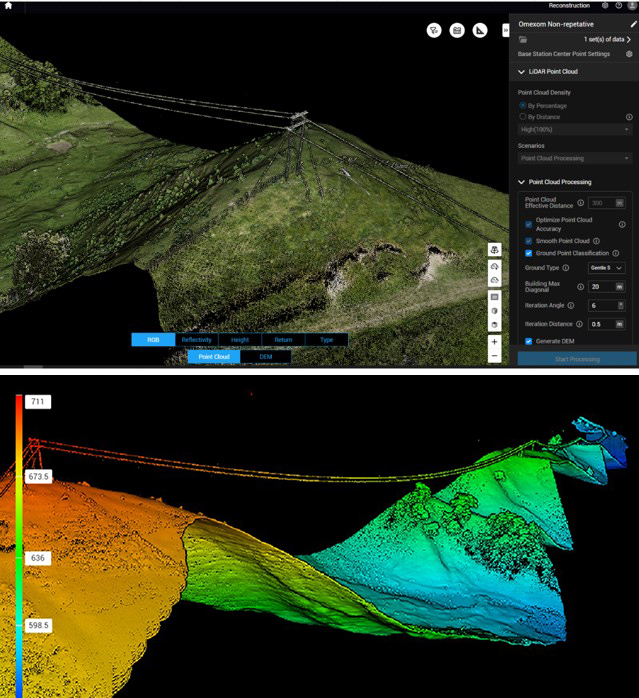Open the measurement triangle ruler tool
Viewport: 639px width, 698px height.
[x=480, y=31]
